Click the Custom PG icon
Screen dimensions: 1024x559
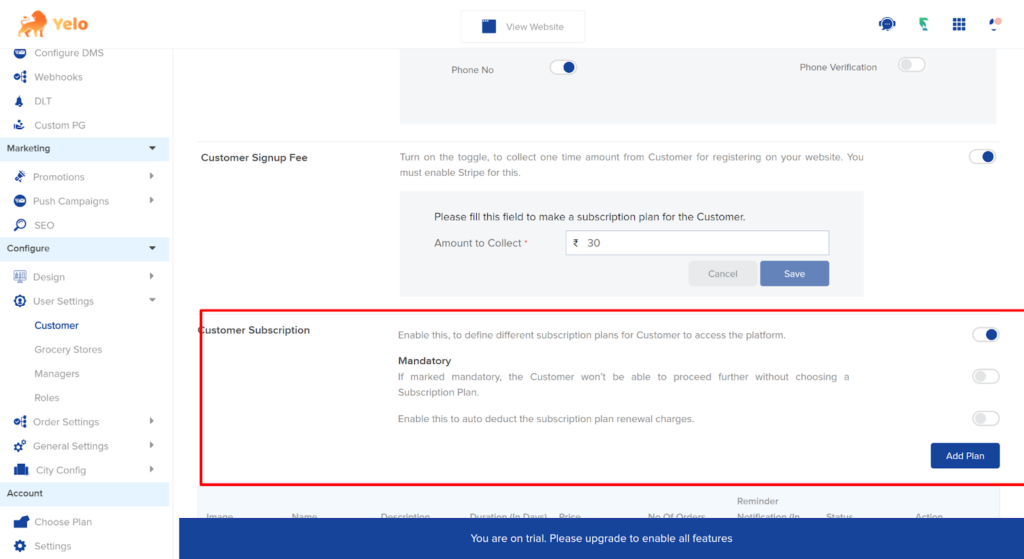coord(20,125)
